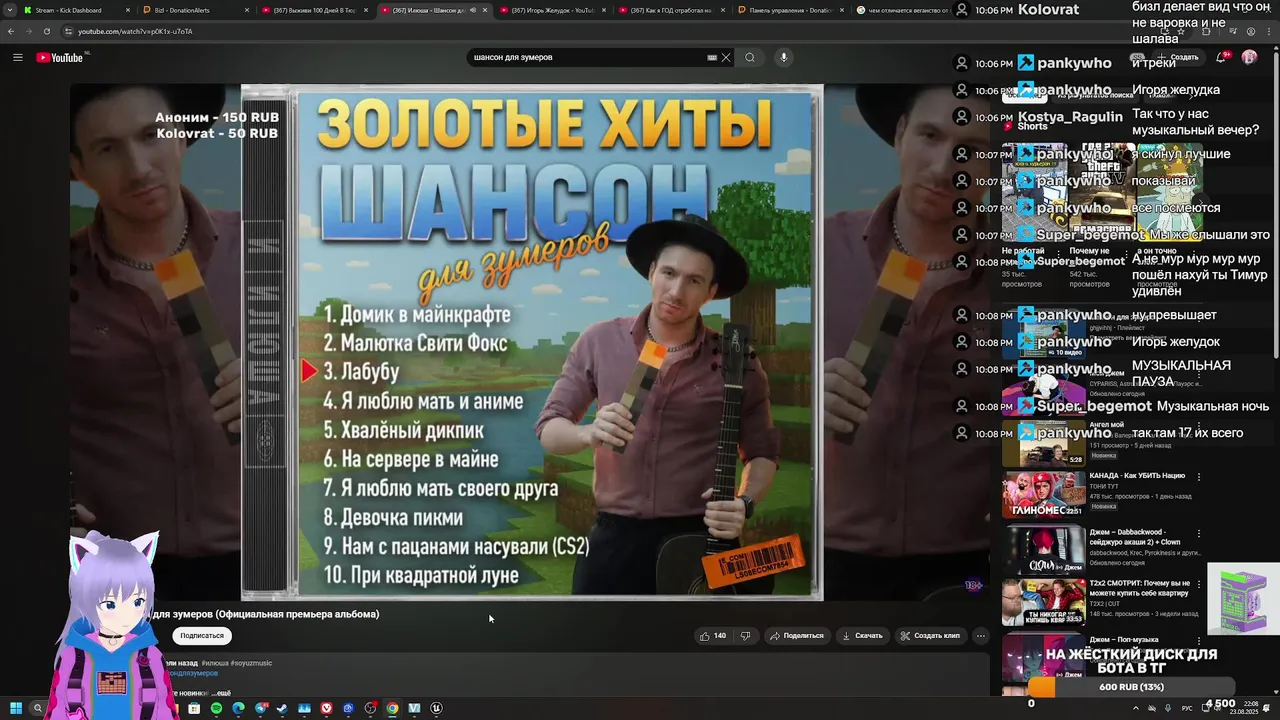
Task: Reload the YouTube page
Action: pos(47,31)
